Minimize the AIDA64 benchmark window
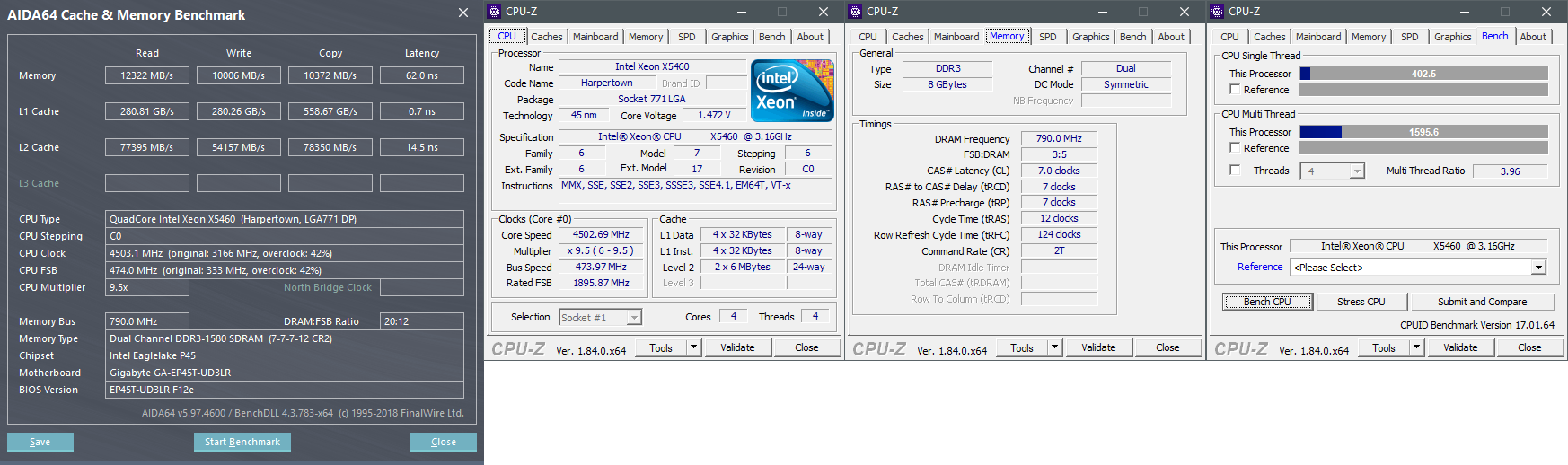 click(x=423, y=13)
